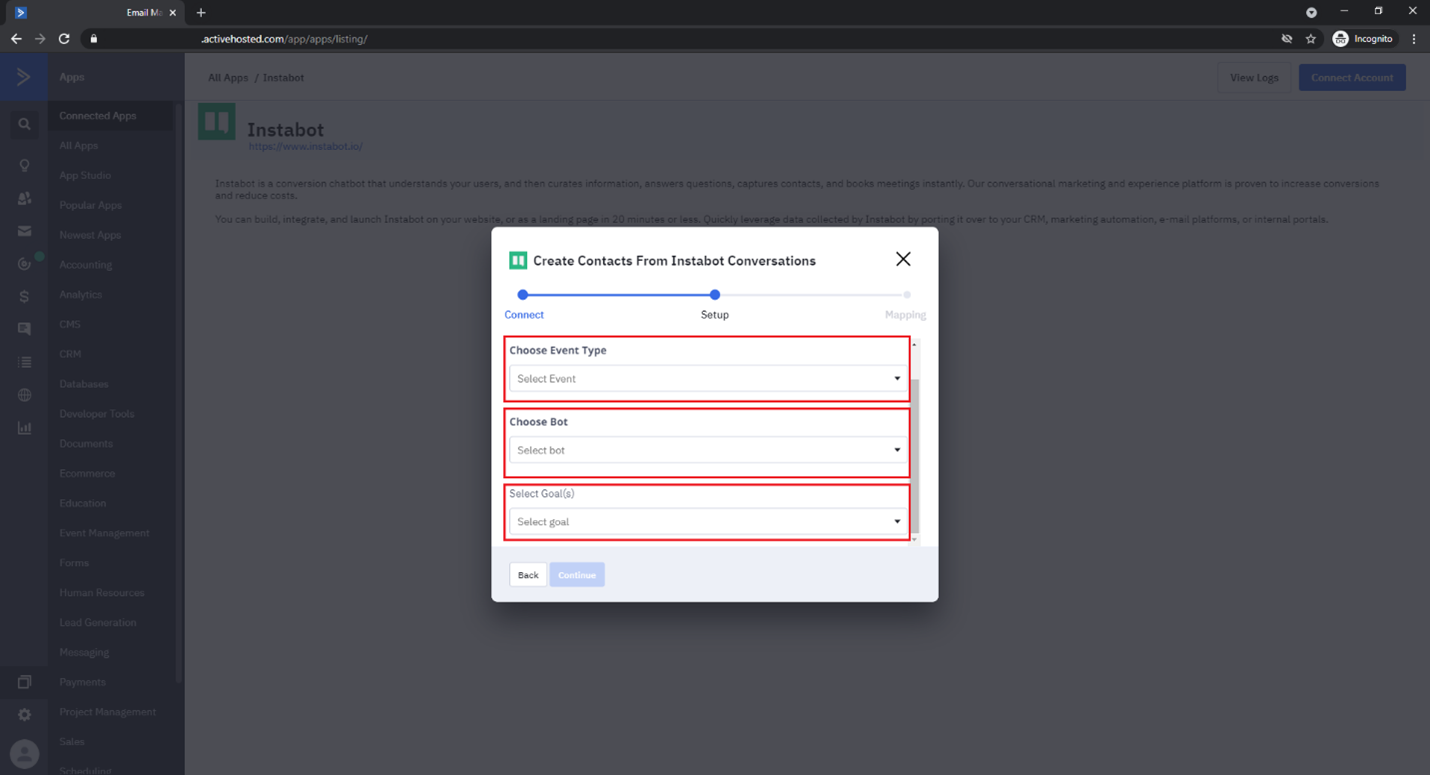This screenshot has width=1430, height=775.
Task: Open the browser three-dot menu
Action: click(x=1414, y=39)
